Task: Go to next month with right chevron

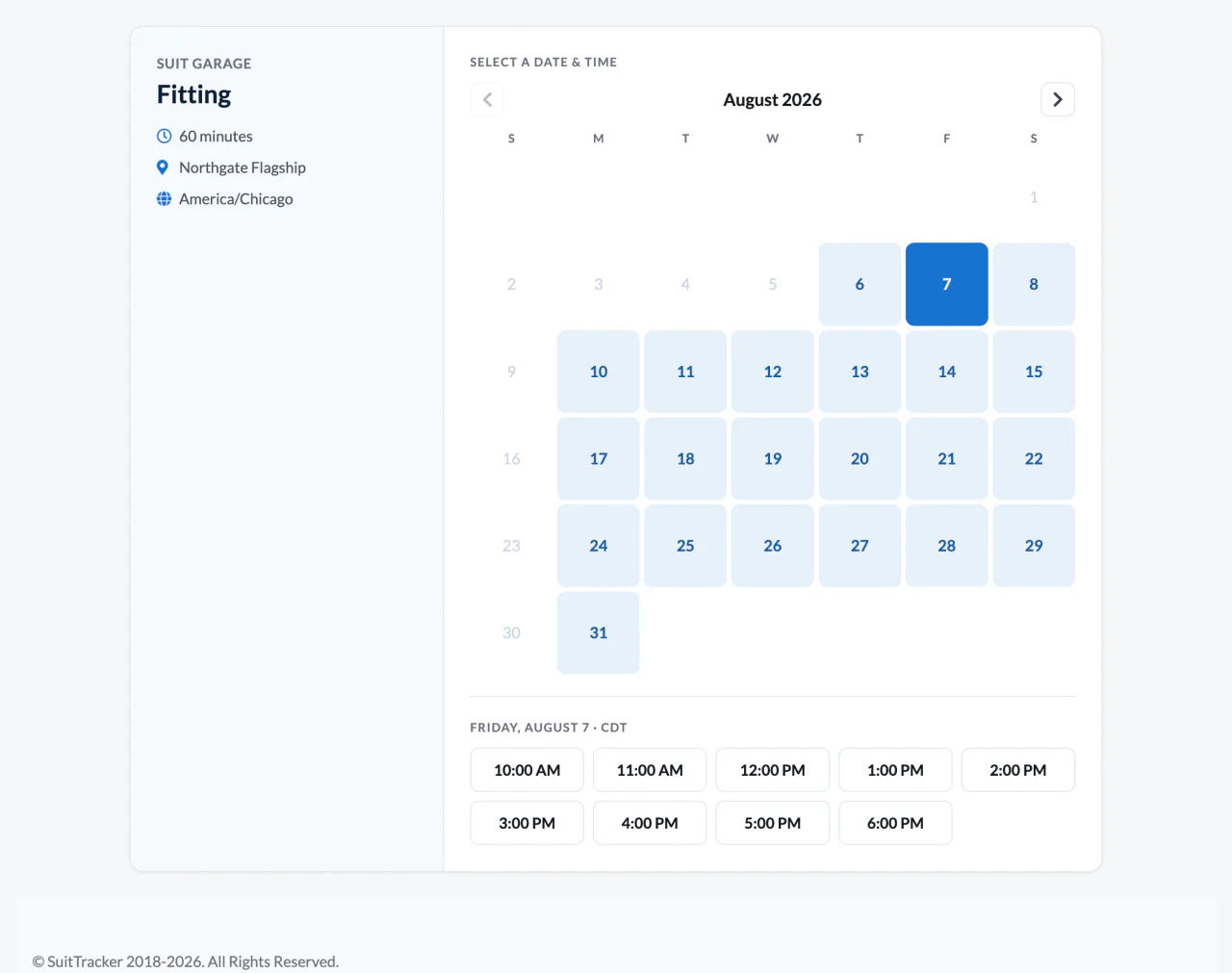Action: pos(1058,99)
